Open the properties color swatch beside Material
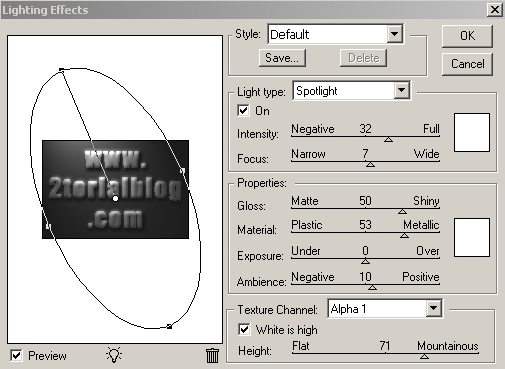Screen dimensions: 505x369 tap(472, 238)
